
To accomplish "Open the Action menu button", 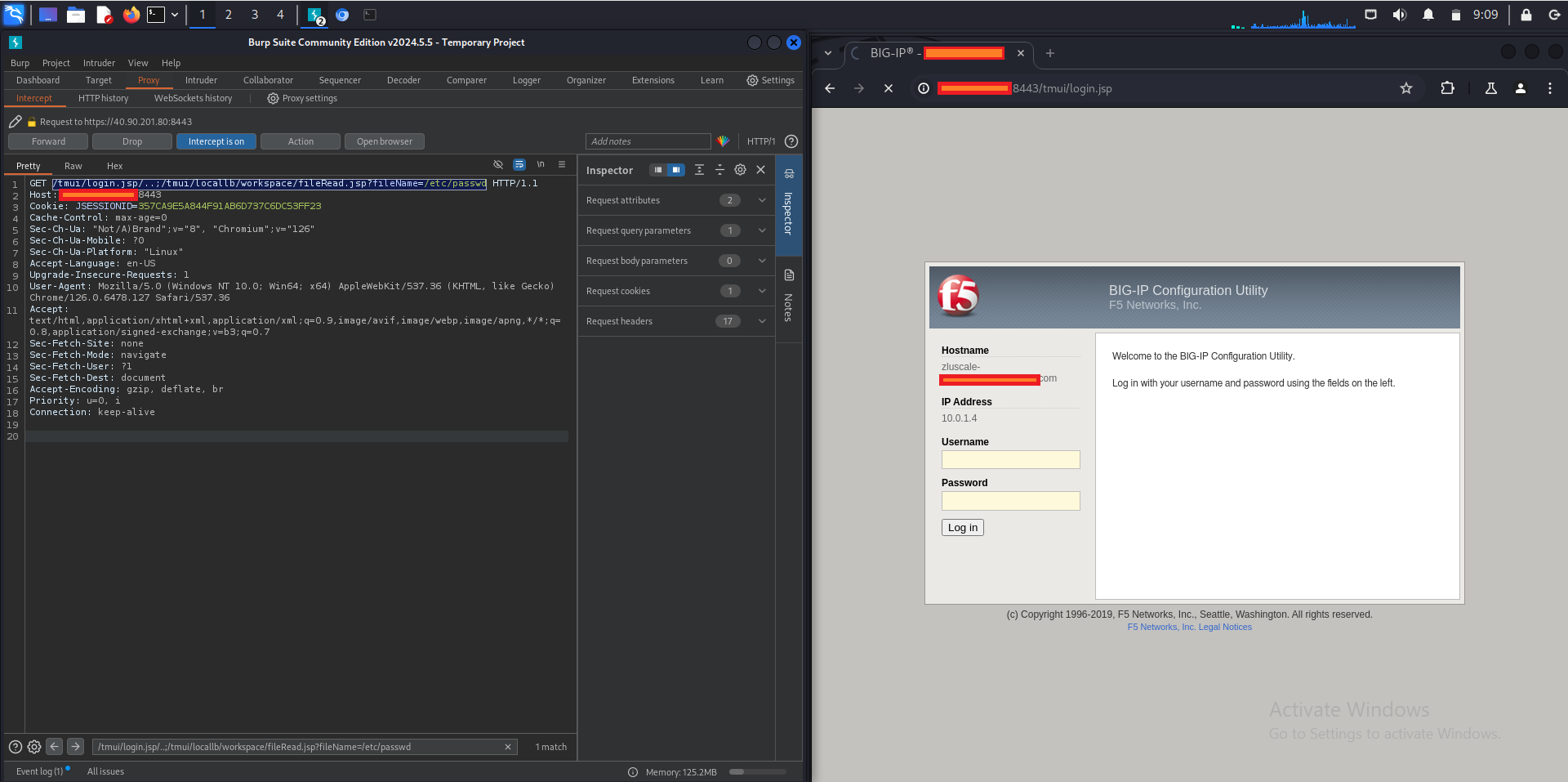I will point(301,141).
